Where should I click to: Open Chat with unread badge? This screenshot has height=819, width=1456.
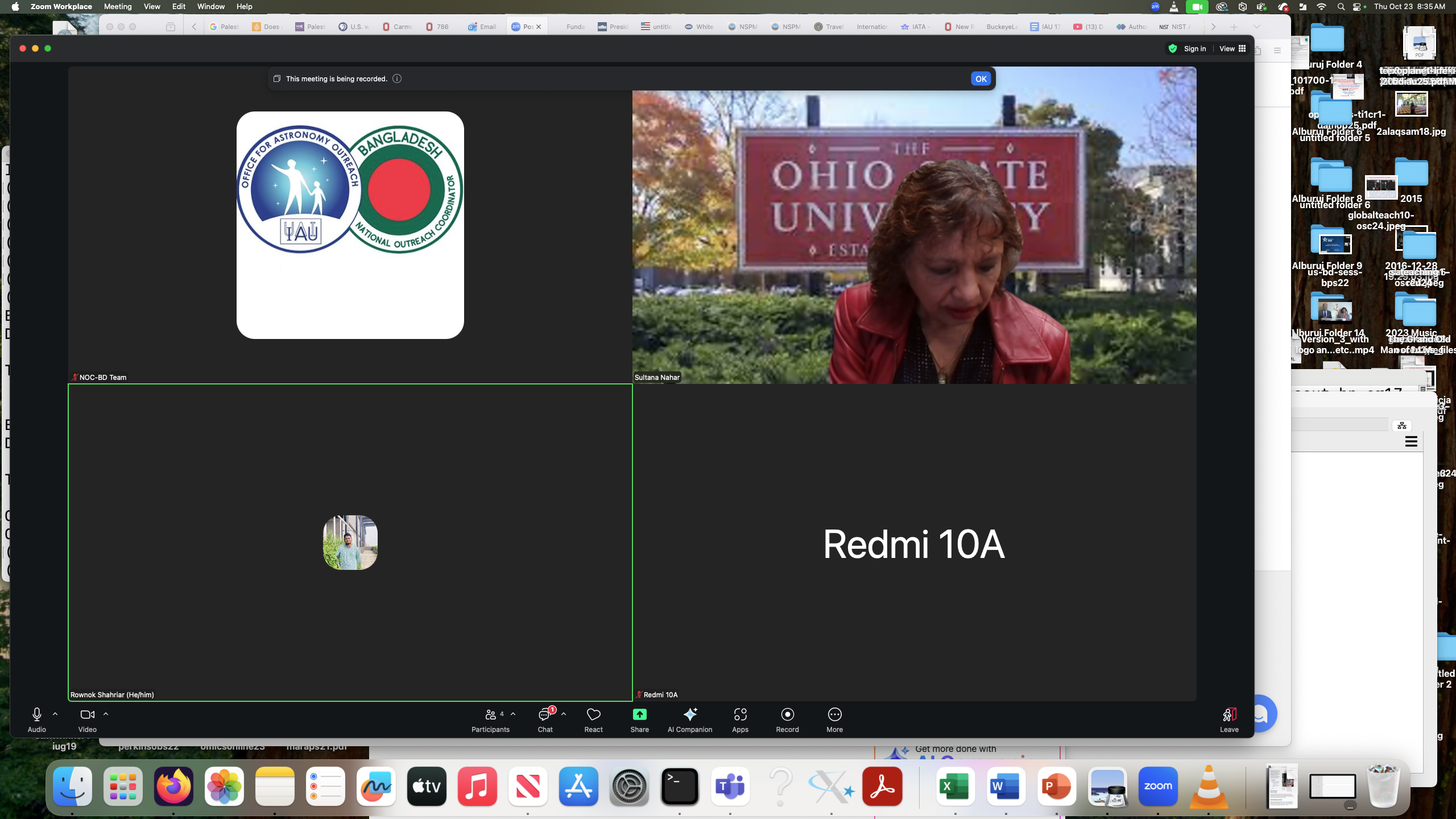coord(545,715)
